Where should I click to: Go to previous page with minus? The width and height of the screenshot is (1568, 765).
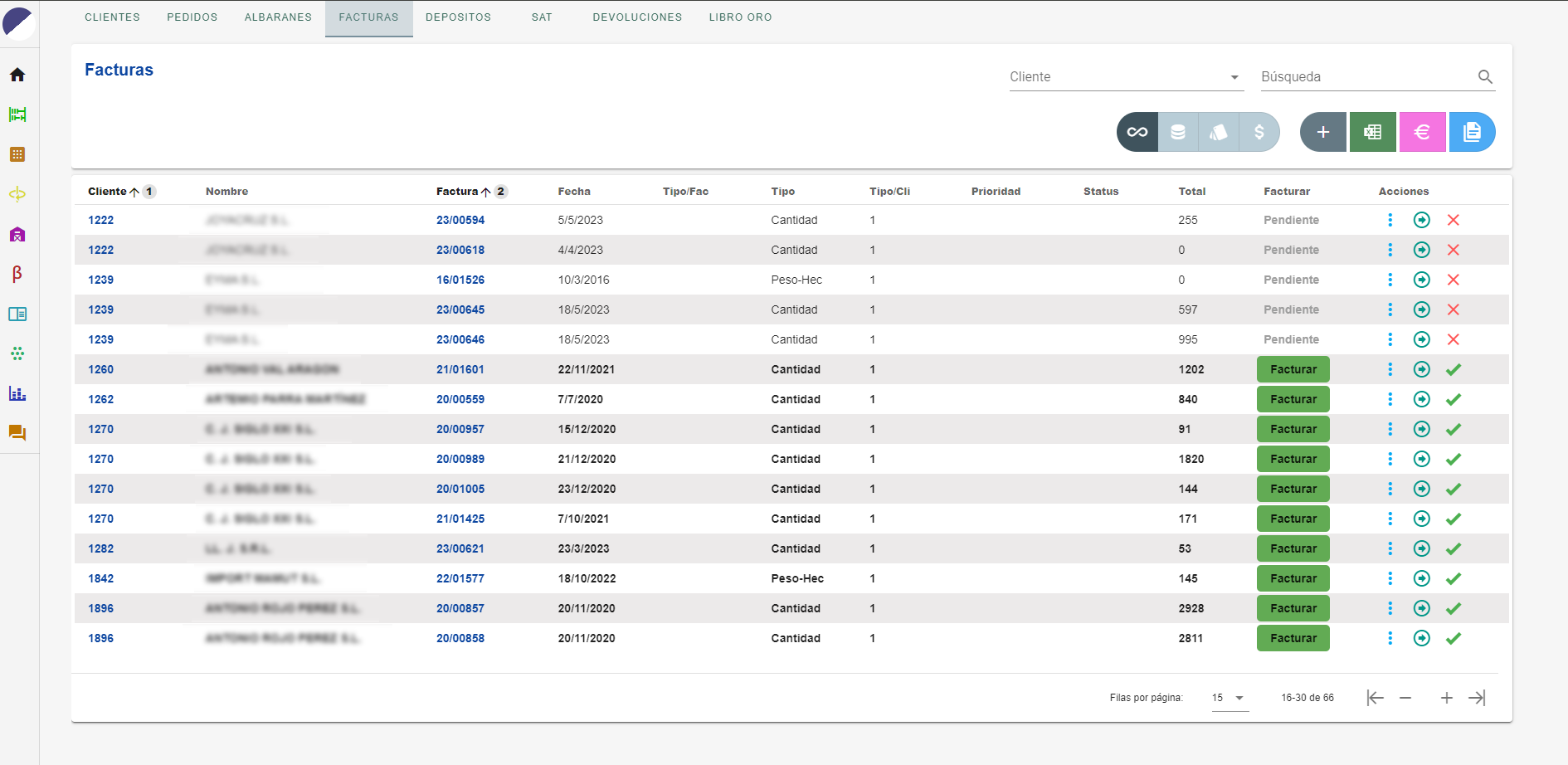[1405, 698]
